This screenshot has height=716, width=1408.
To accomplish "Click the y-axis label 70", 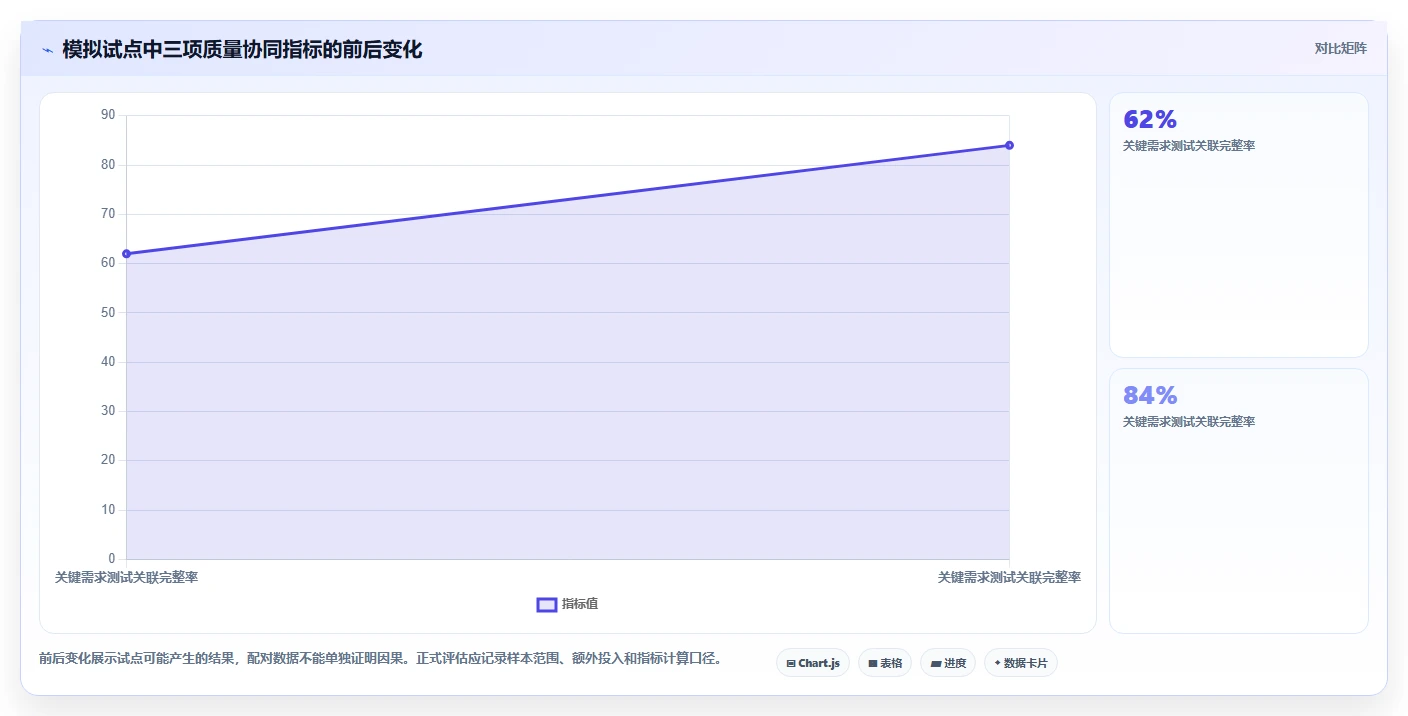I will (x=108, y=214).
